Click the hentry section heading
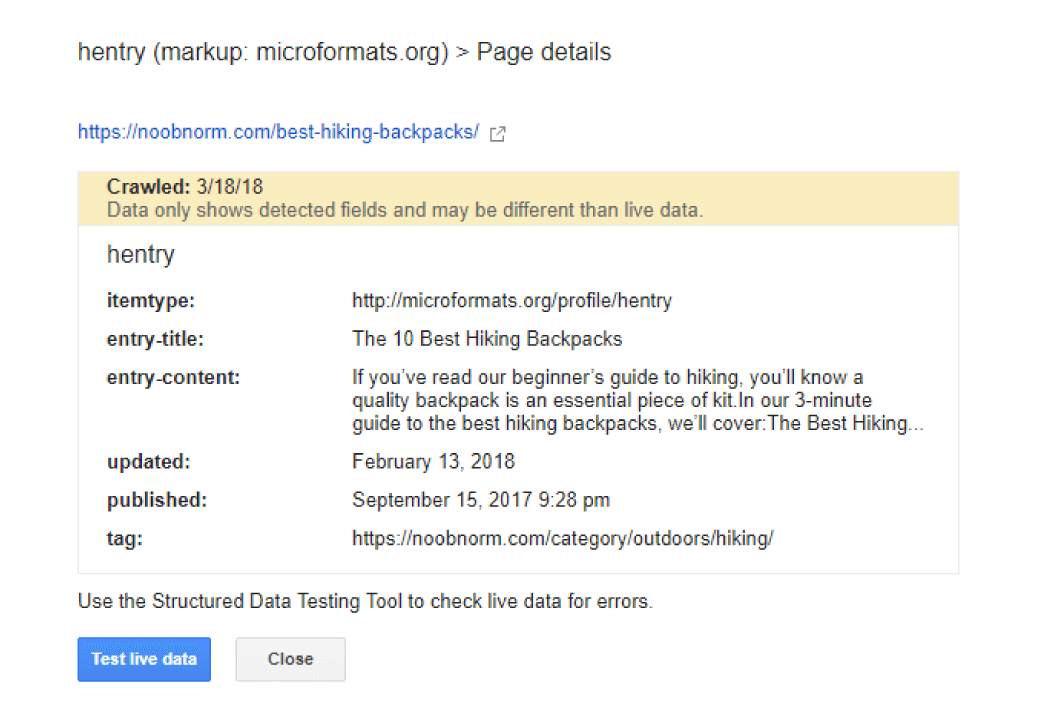Image resolution: width=1040 pixels, height=721 pixels. 141,255
